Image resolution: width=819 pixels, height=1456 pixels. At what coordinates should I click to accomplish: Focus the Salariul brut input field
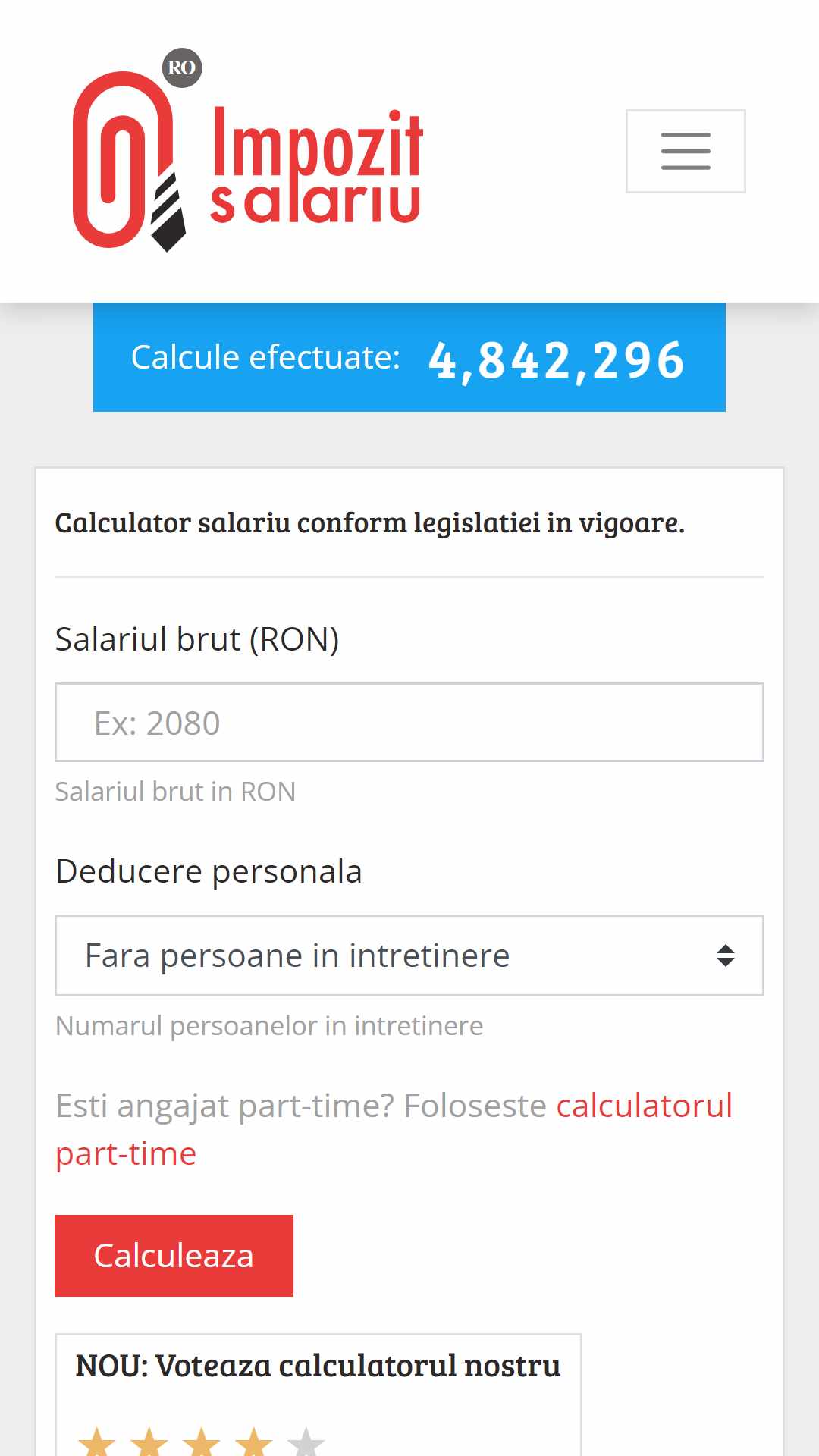pyautogui.click(x=409, y=723)
